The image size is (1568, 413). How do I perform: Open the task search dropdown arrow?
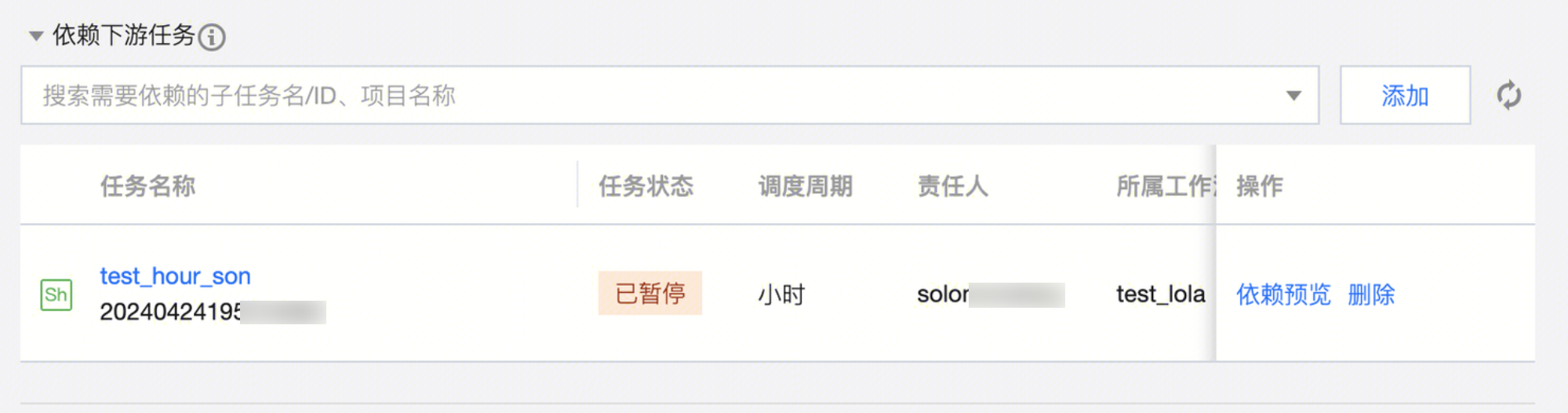(x=1293, y=96)
